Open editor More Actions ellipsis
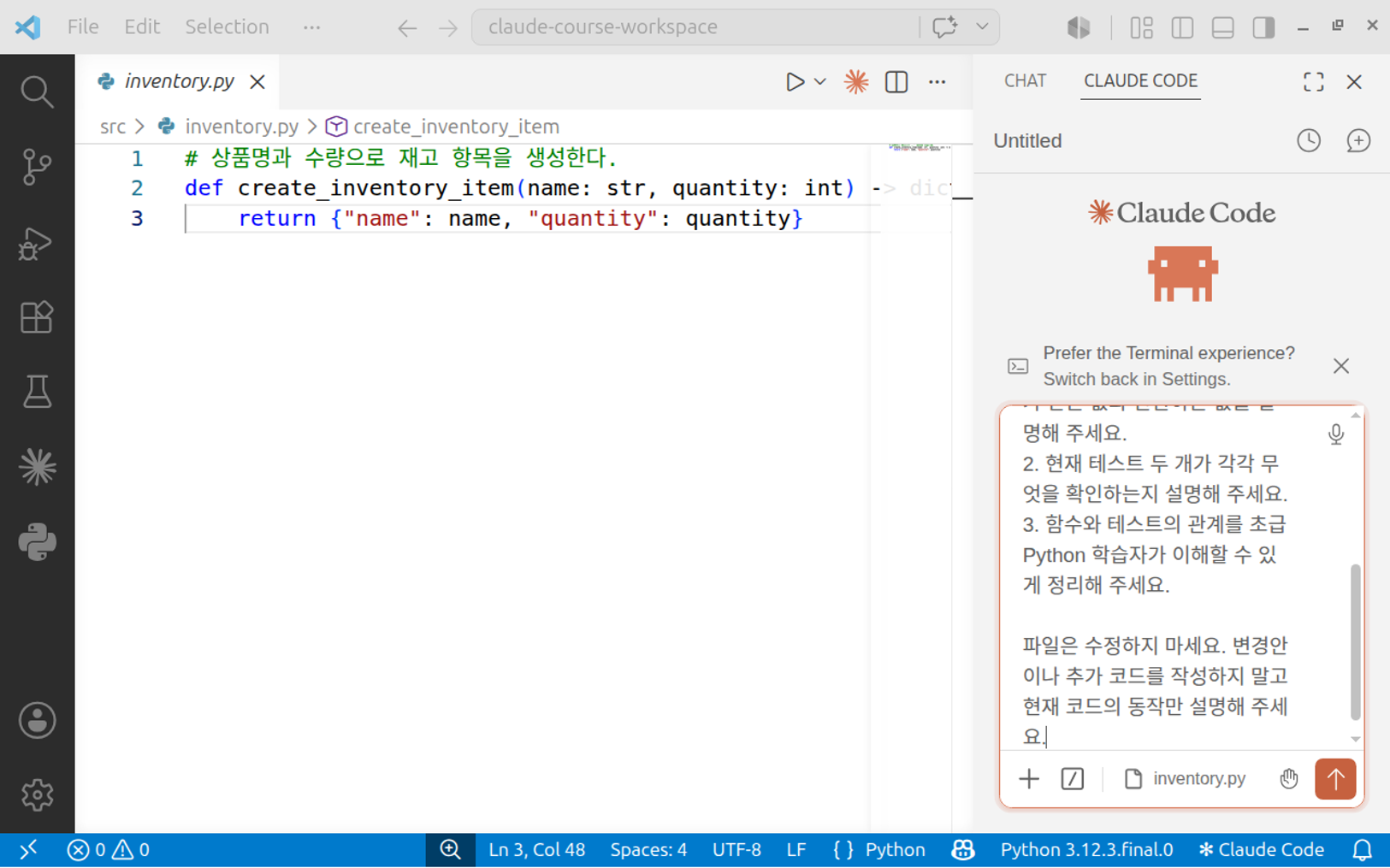The image size is (1390, 868). point(938,82)
